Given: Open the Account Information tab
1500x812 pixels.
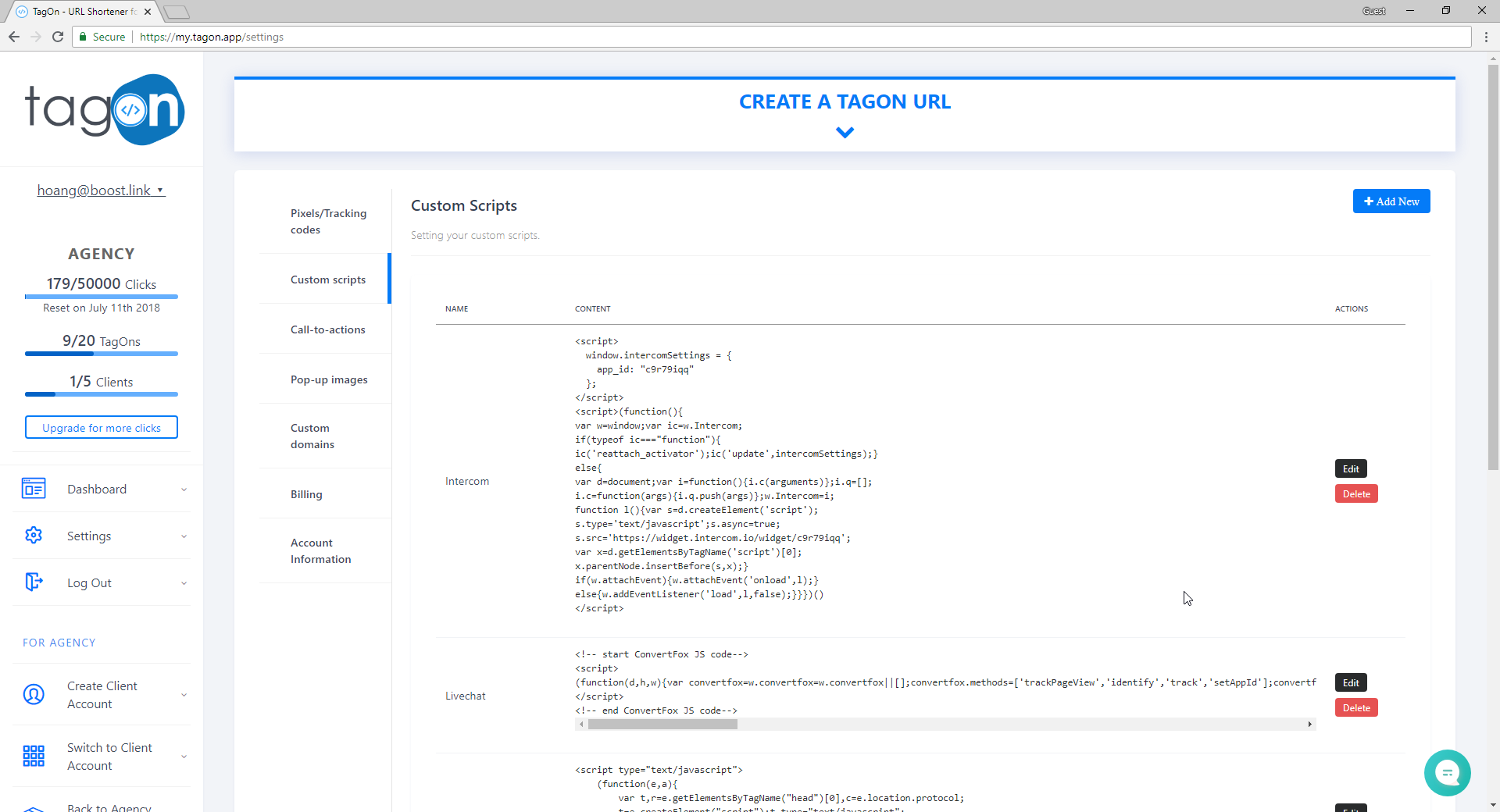Looking at the screenshot, I should tap(325, 550).
